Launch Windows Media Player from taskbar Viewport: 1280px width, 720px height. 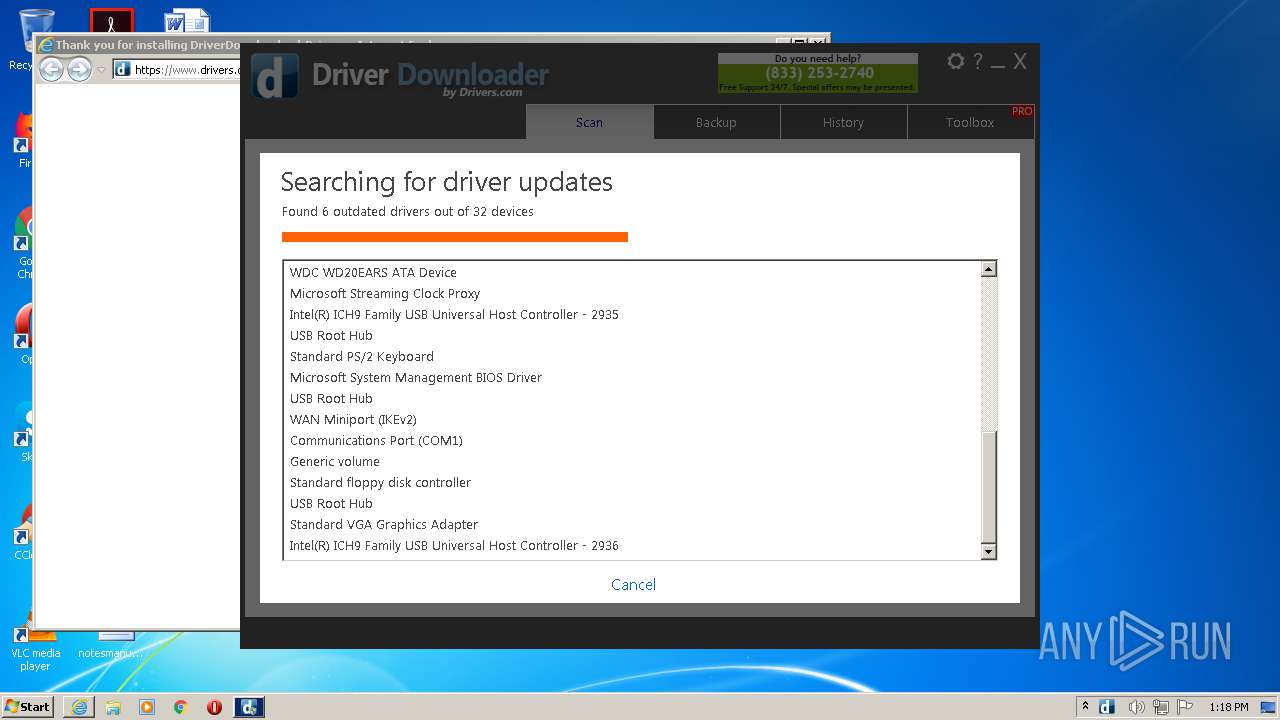147,707
